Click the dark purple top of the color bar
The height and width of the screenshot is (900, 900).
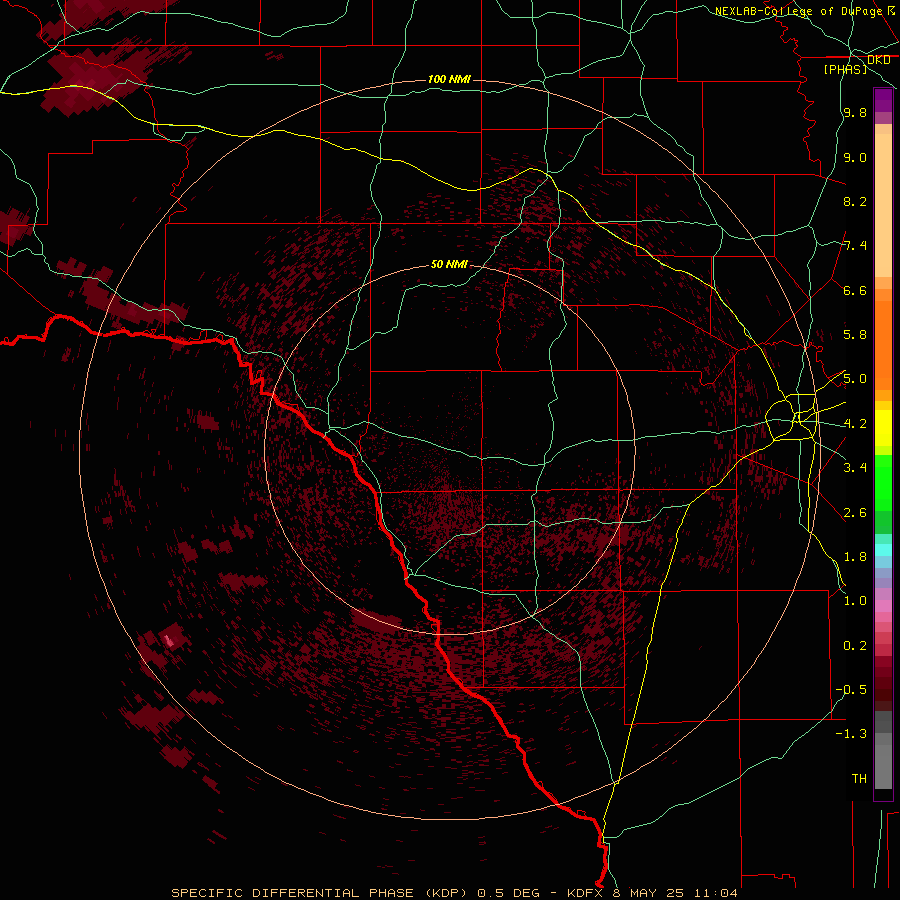[883, 100]
